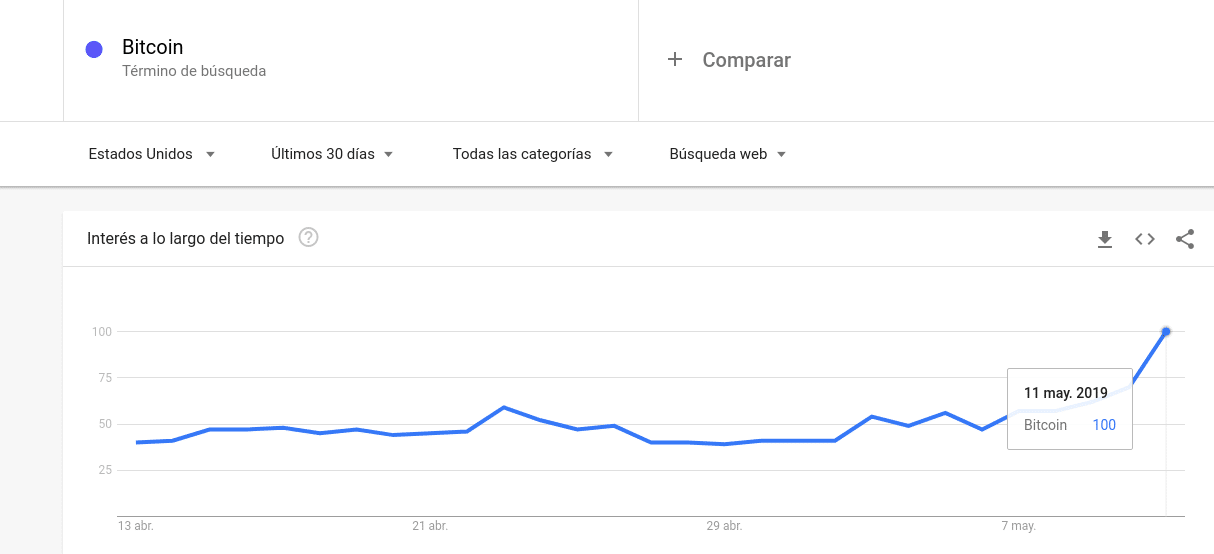The width and height of the screenshot is (1214, 554).
Task: Click the plus icon next to Comparar
Action: pyautogui.click(x=675, y=60)
